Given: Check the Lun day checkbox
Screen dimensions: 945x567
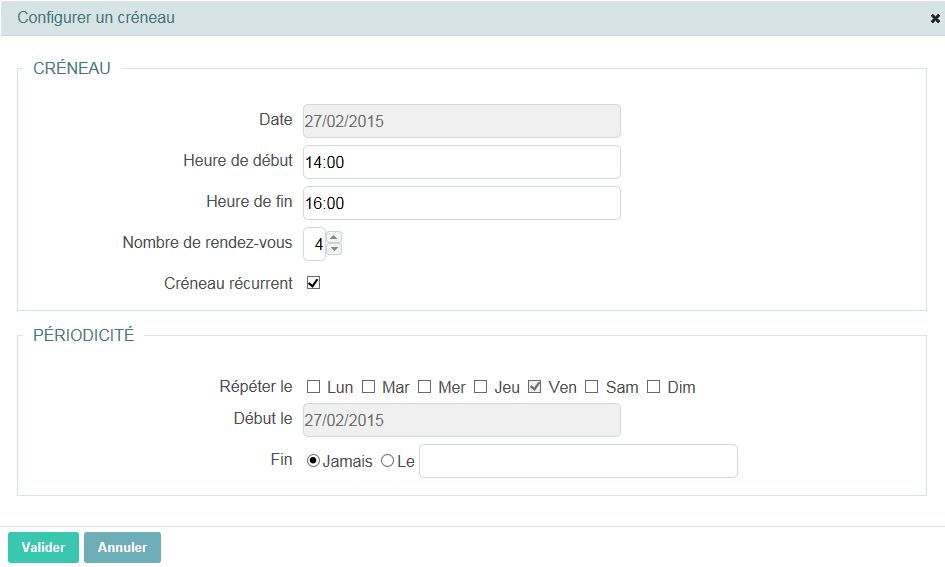Looking at the screenshot, I should coord(314,387).
